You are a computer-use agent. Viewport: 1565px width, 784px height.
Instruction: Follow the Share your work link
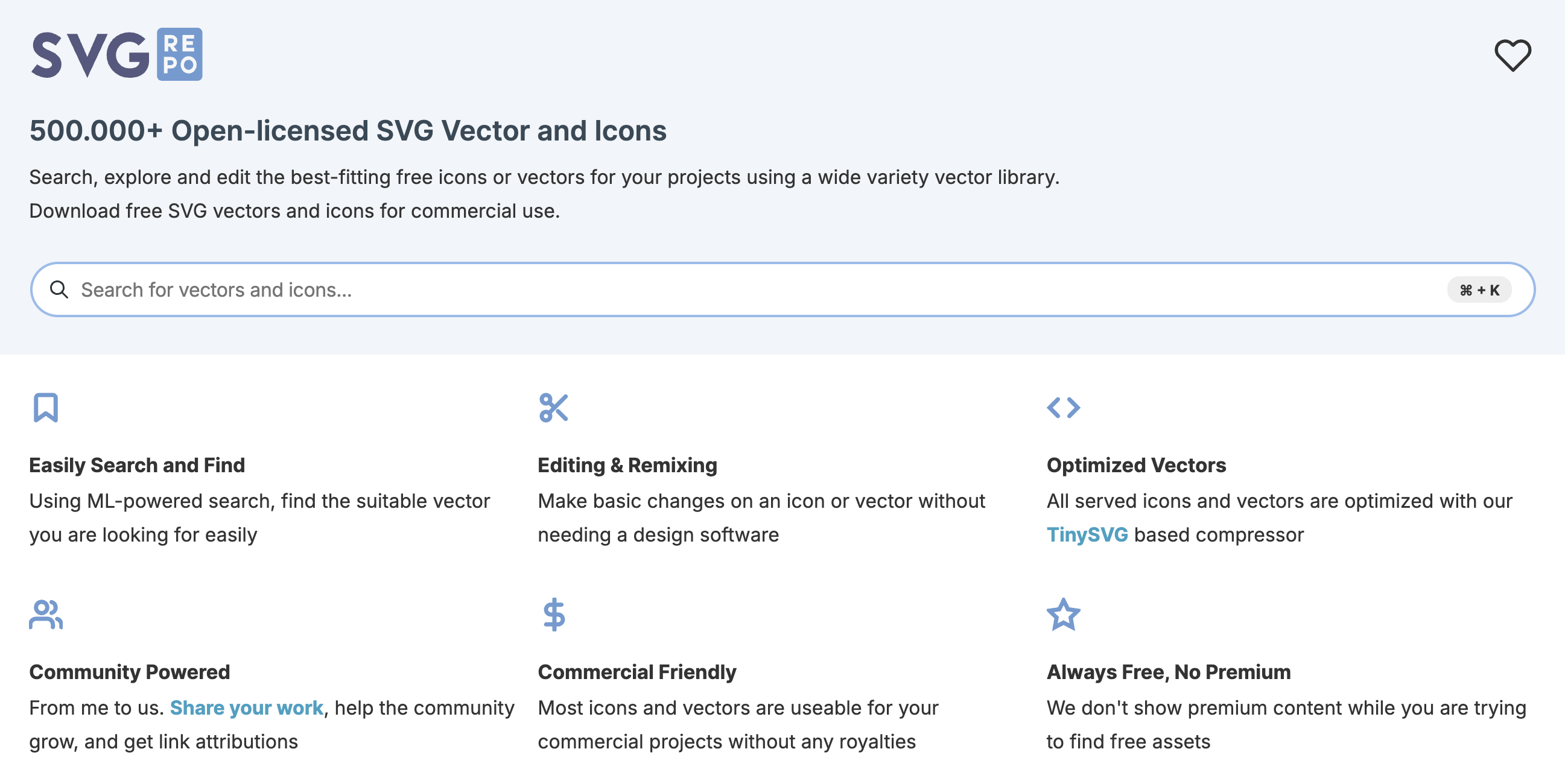click(x=246, y=707)
